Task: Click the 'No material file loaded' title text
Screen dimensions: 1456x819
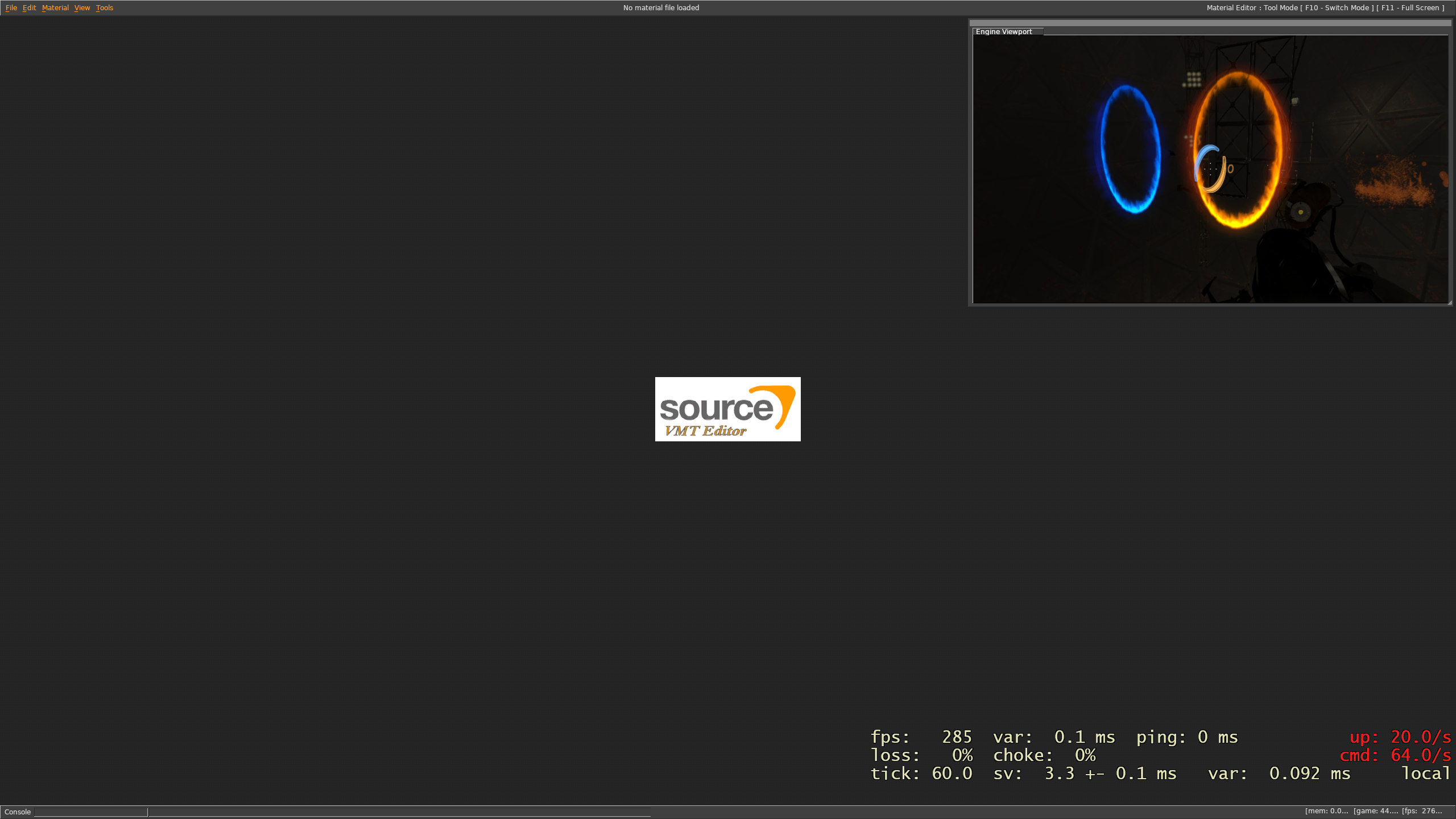Action: pos(660,7)
